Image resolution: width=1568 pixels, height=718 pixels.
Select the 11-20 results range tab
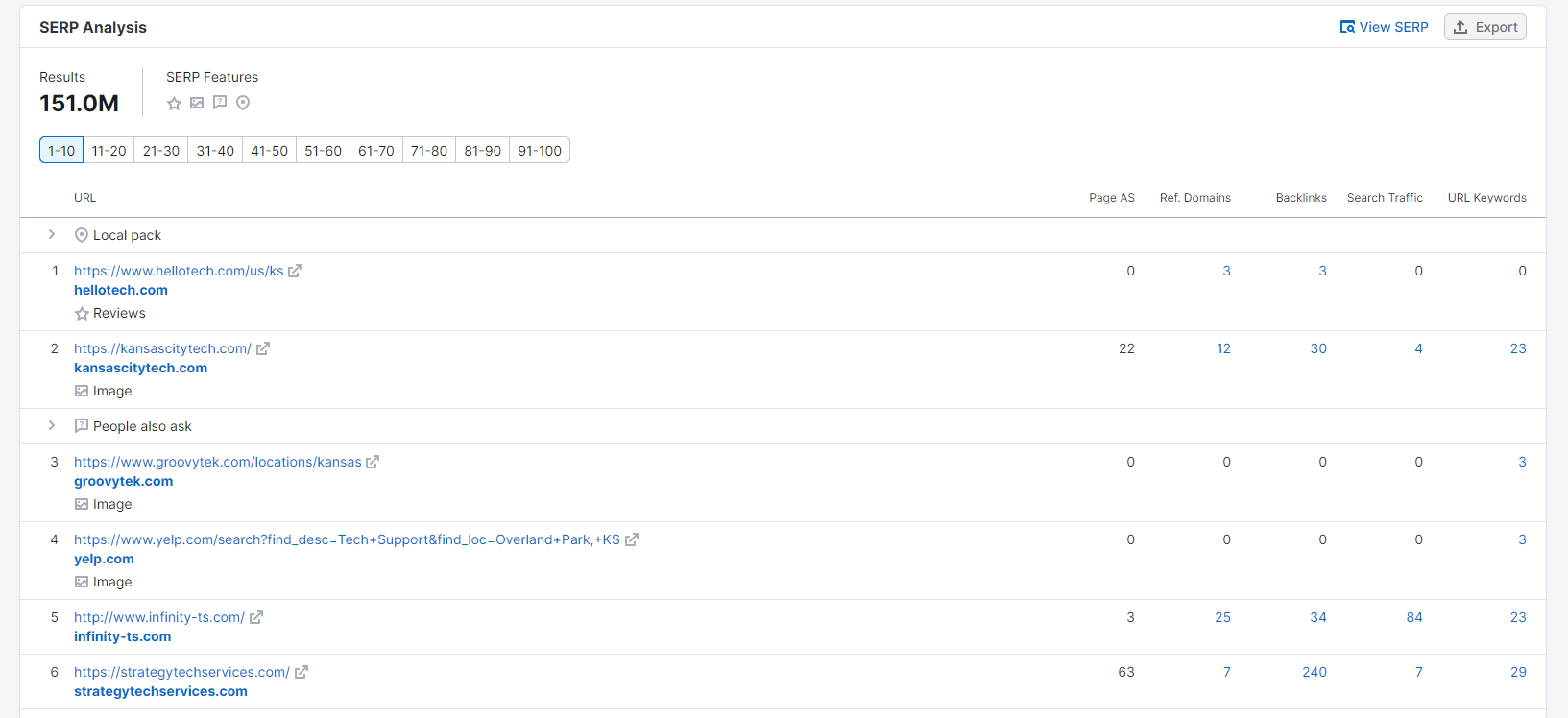click(109, 151)
